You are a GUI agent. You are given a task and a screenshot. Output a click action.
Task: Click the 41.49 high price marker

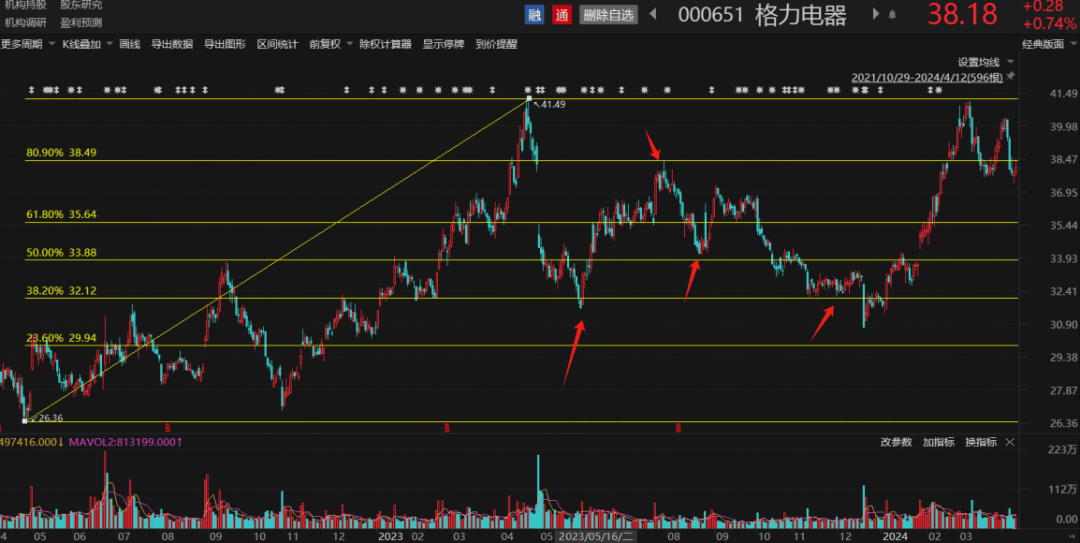click(552, 104)
